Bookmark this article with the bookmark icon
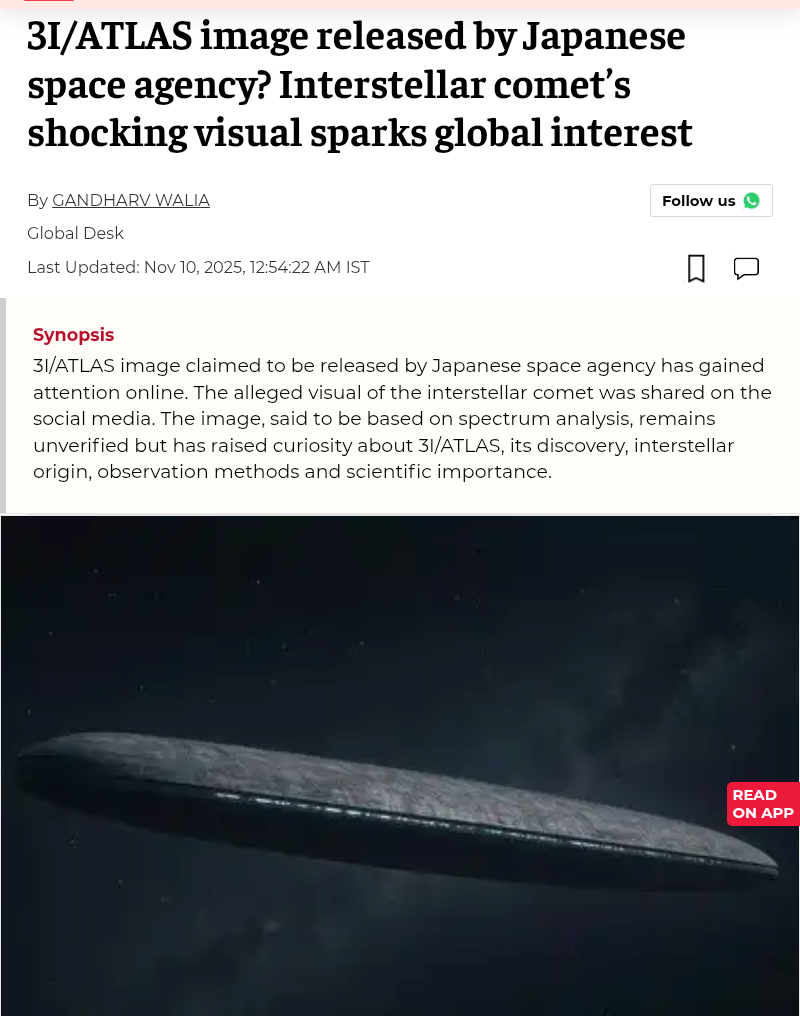 pos(696,268)
